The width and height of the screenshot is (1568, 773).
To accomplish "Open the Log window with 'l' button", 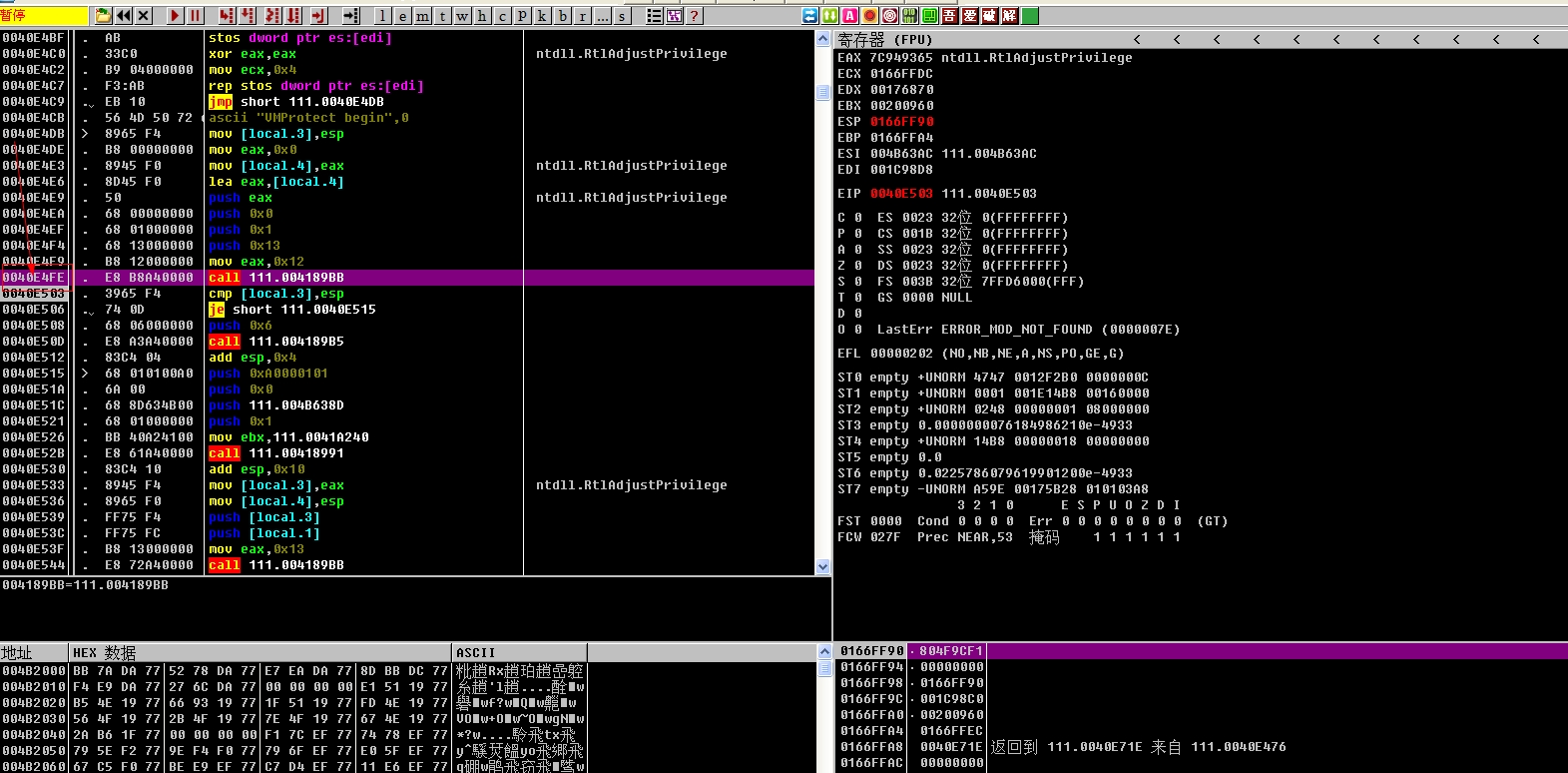I will 382,16.
